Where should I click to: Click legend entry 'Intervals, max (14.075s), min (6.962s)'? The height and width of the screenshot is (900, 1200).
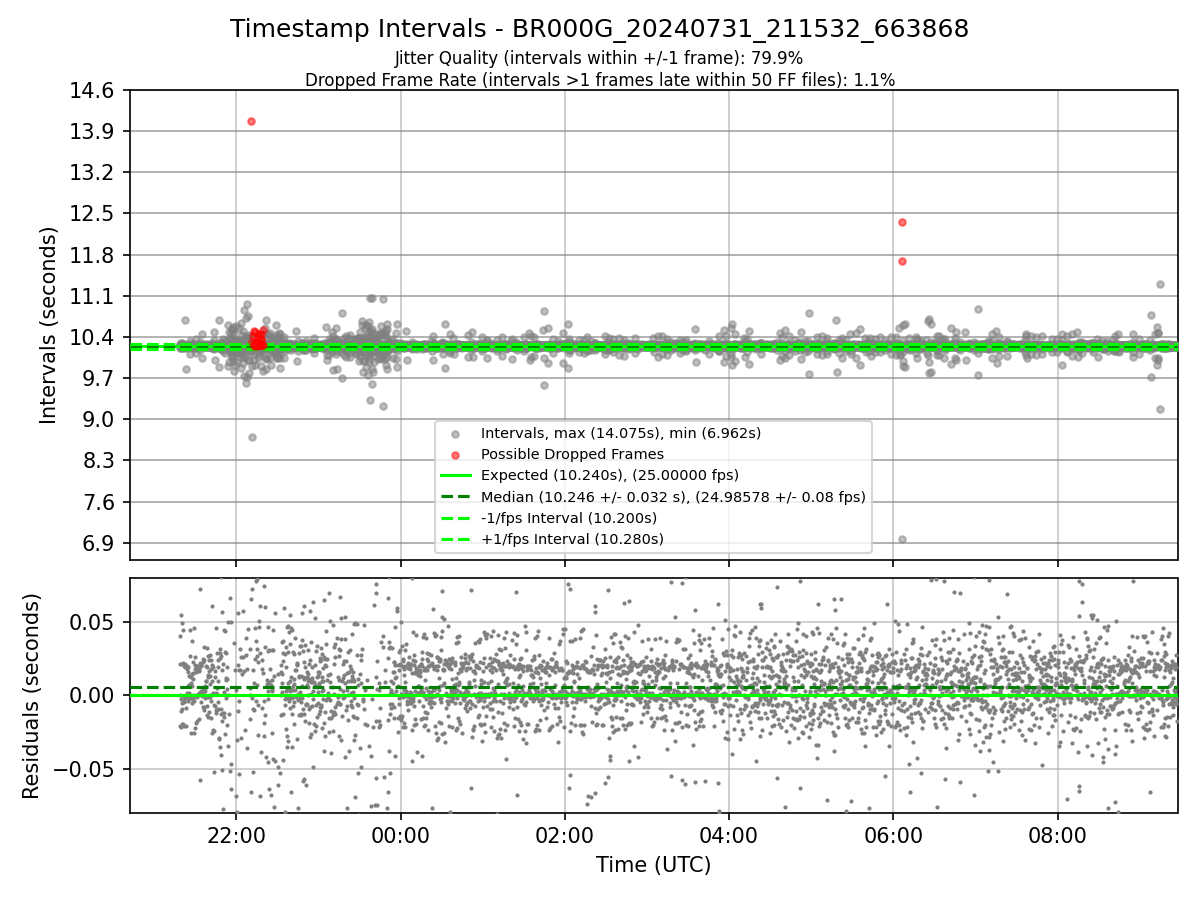pos(621,433)
